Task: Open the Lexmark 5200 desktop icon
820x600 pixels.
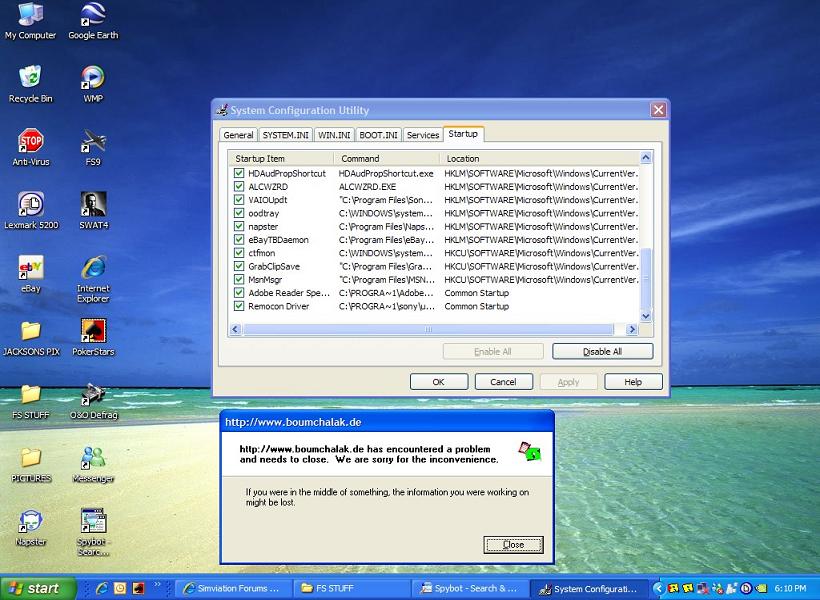Action: [30, 205]
